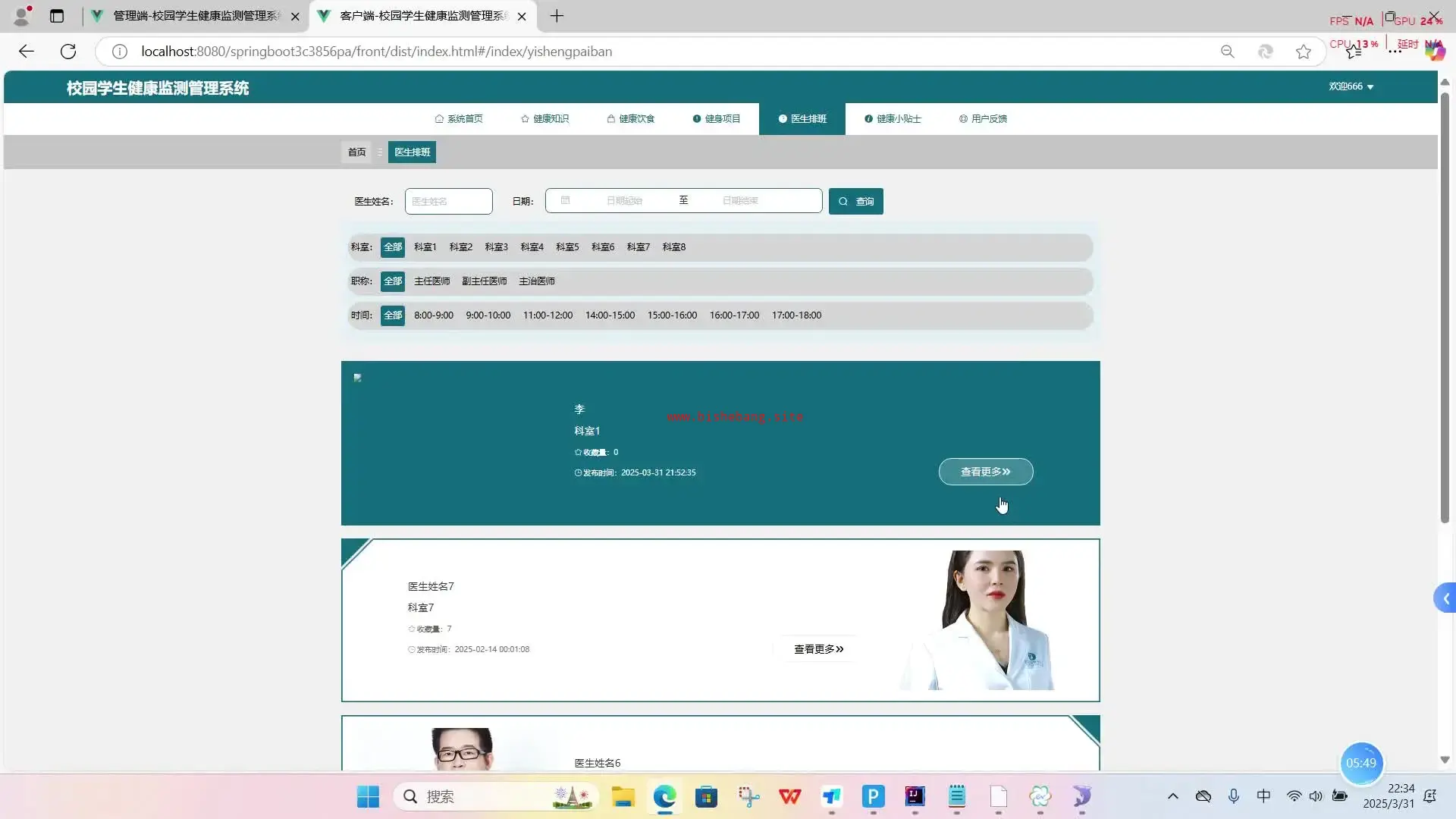The image size is (1456, 819).
Task: Click 查看更多 on the 医生姓名7 card
Action: point(818,649)
